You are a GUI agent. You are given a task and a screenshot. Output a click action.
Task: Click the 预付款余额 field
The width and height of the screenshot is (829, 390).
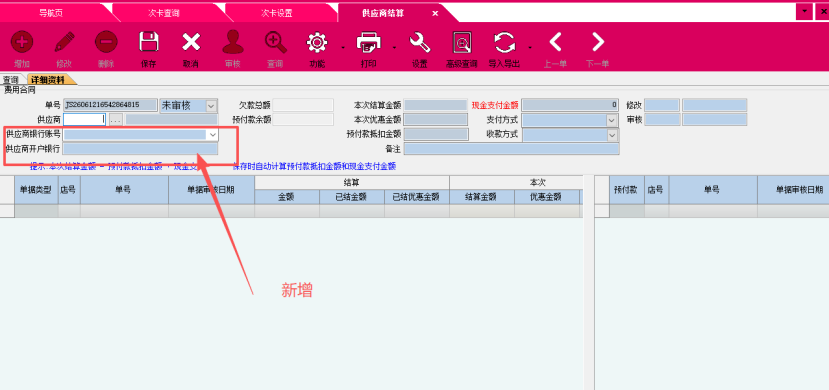pyautogui.click(x=303, y=119)
